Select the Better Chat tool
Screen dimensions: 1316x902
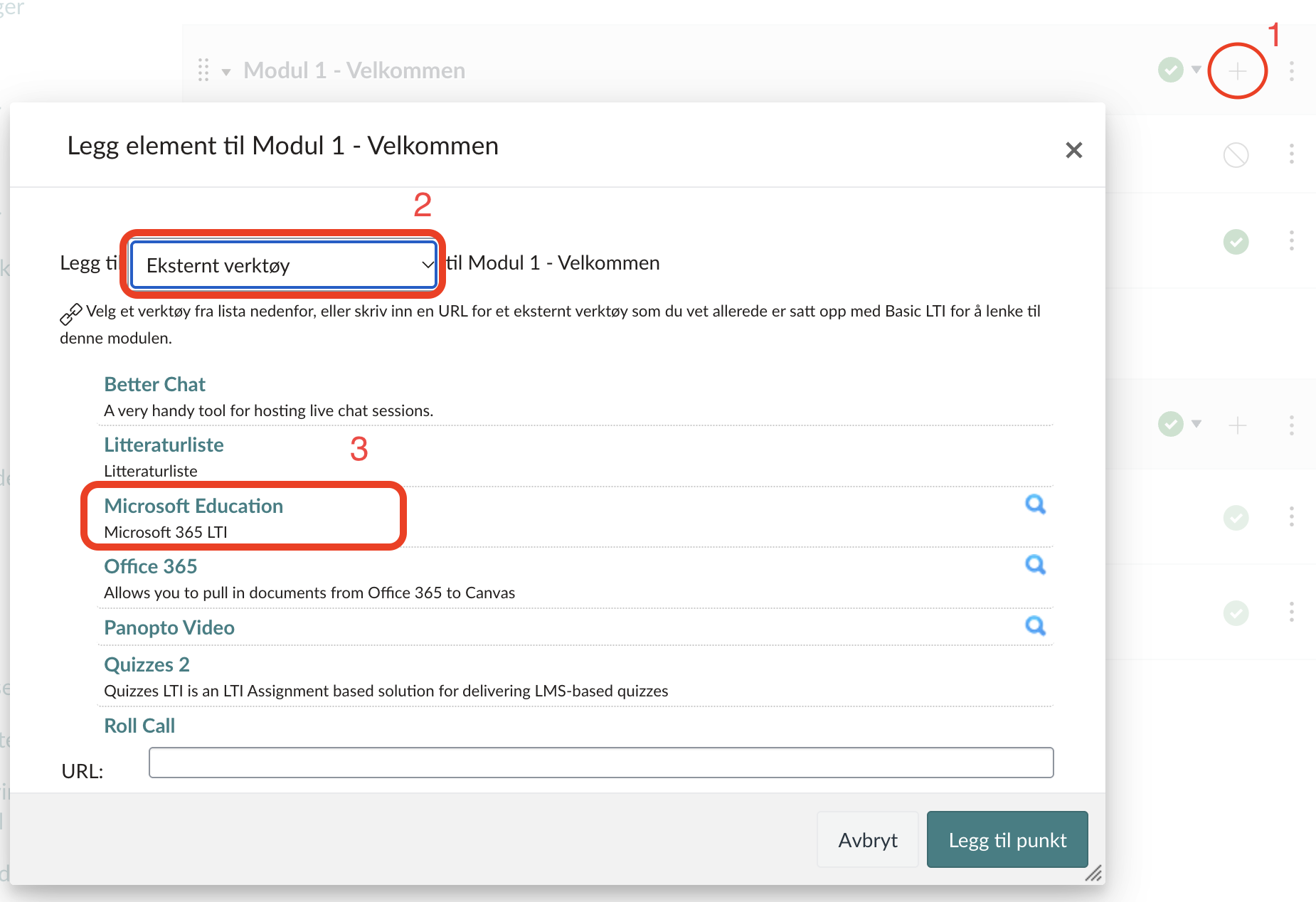(154, 384)
